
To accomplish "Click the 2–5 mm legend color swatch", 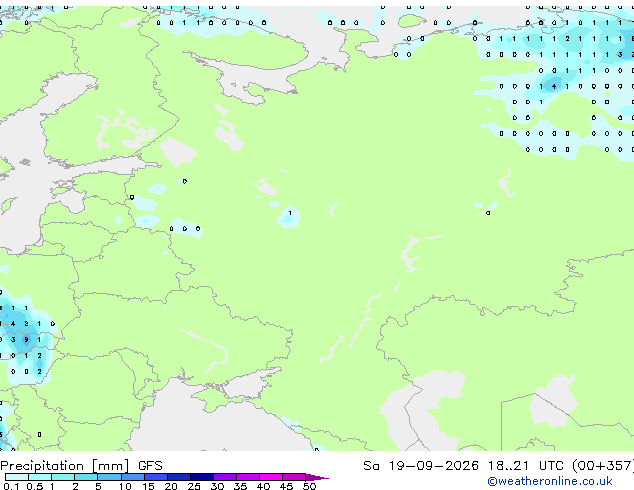I will click(86, 477).
